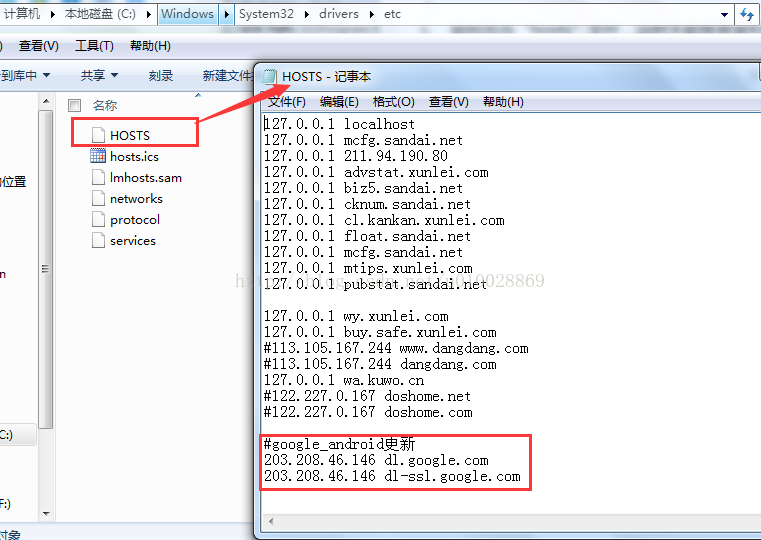This screenshot has width=761, height=540.
Task: Open the address bar history dropdown arrow
Action: (724, 15)
